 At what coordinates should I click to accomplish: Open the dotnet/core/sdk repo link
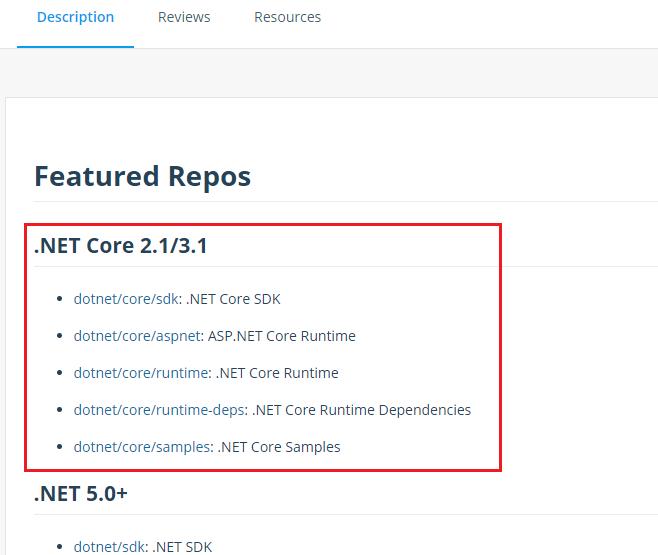click(126, 299)
